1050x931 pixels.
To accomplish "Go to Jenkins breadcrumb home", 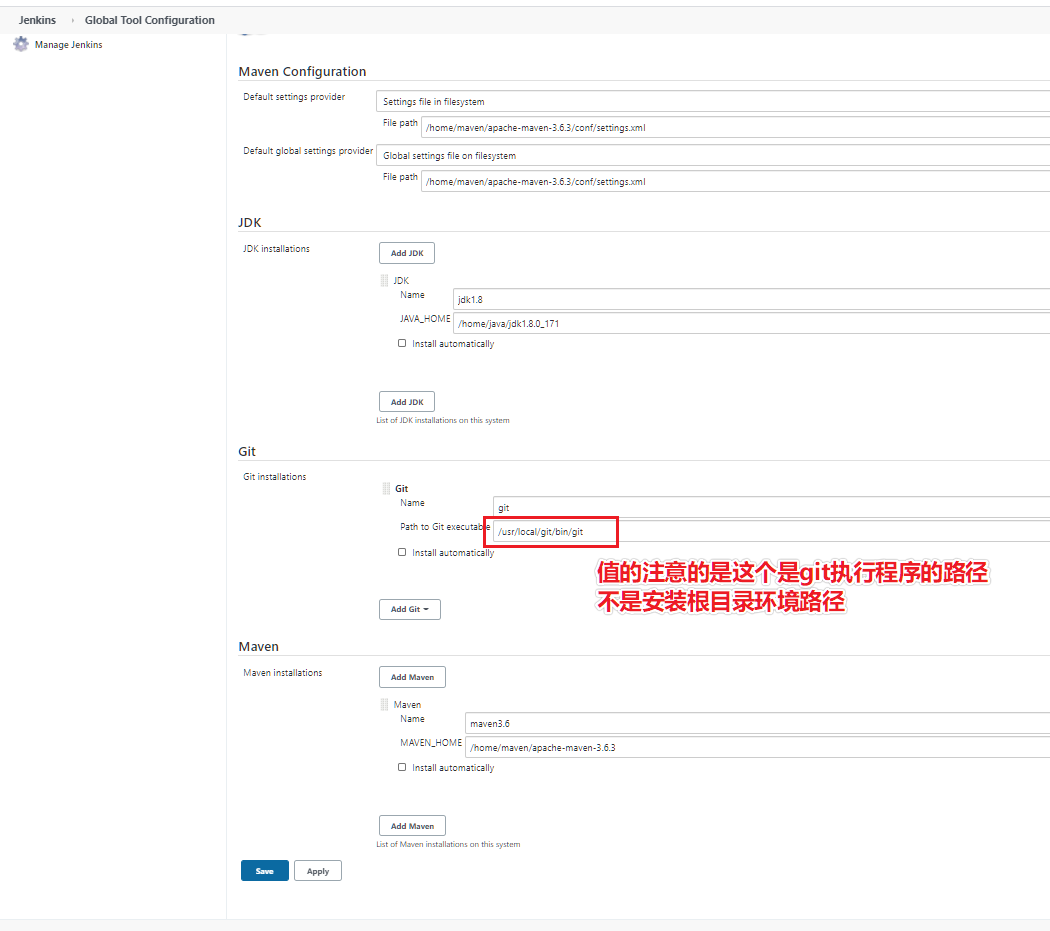I will click(x=38, y=20).
